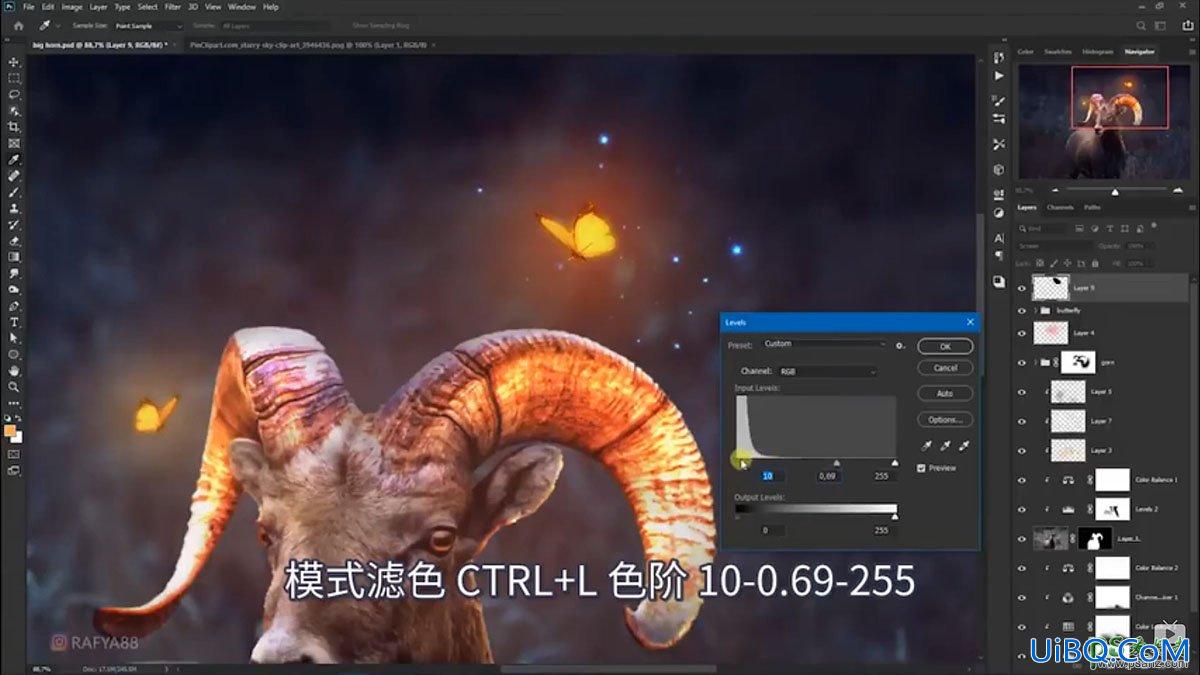This screenshot has height=675, width=1200.
Task: Open the Filter menu
Action: pyautogui.click(x=173, y=7)
